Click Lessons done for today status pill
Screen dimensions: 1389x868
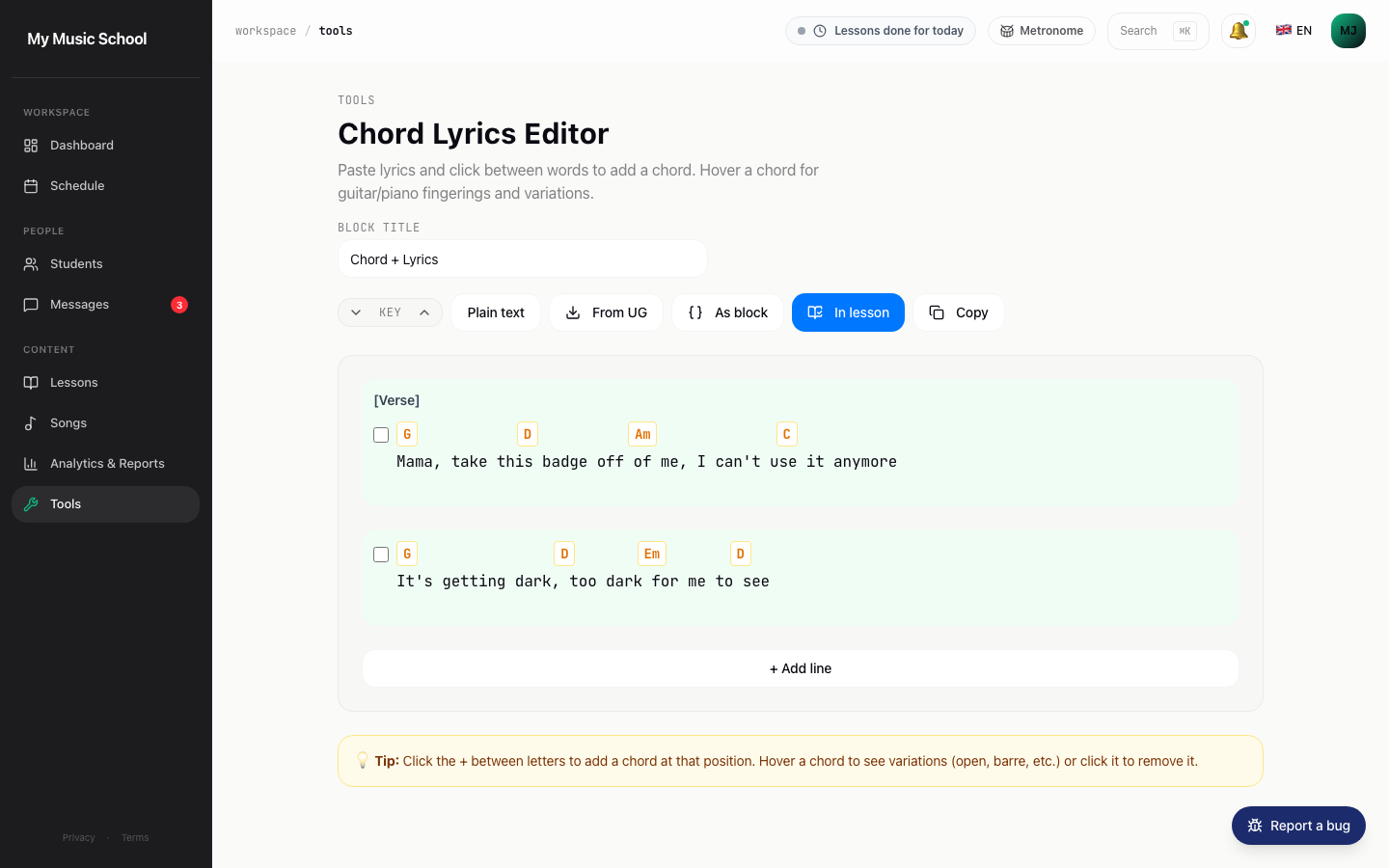pos(881,31)
